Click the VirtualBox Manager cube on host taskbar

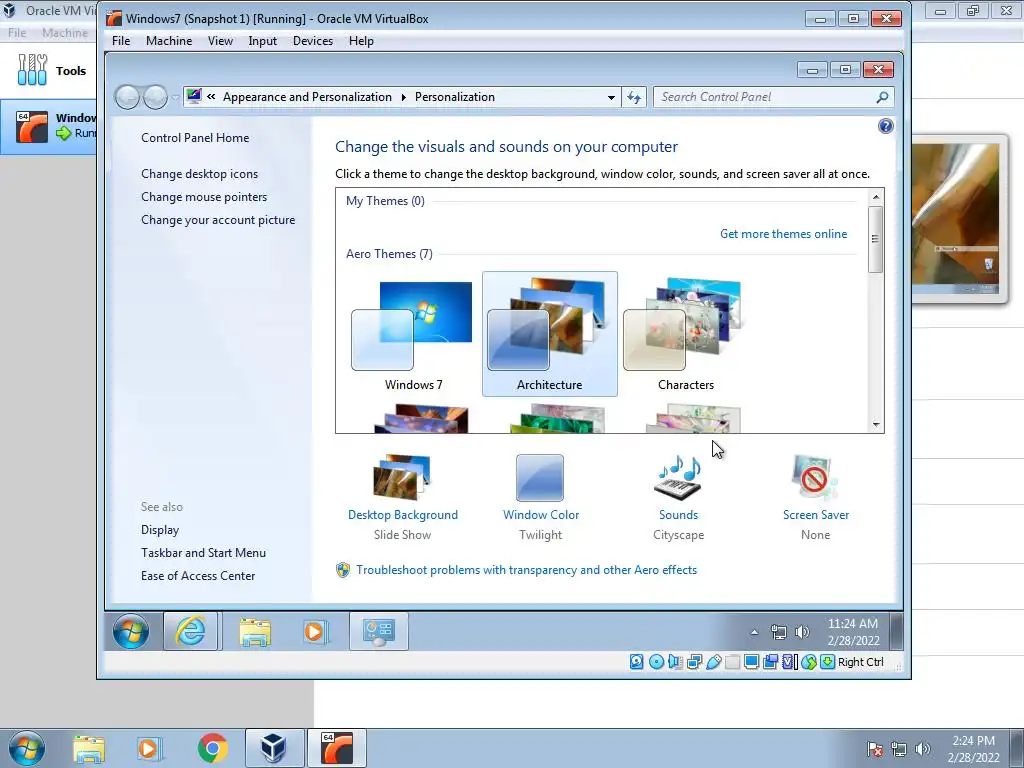(x=274, y=748)
